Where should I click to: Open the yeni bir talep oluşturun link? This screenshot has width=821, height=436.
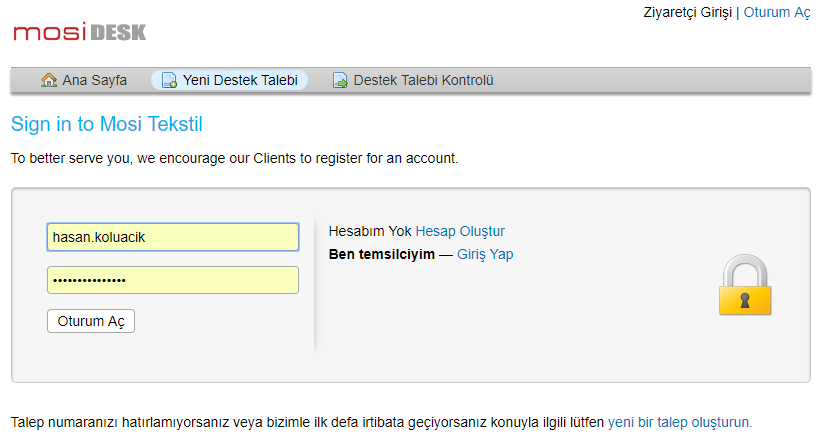680,422
